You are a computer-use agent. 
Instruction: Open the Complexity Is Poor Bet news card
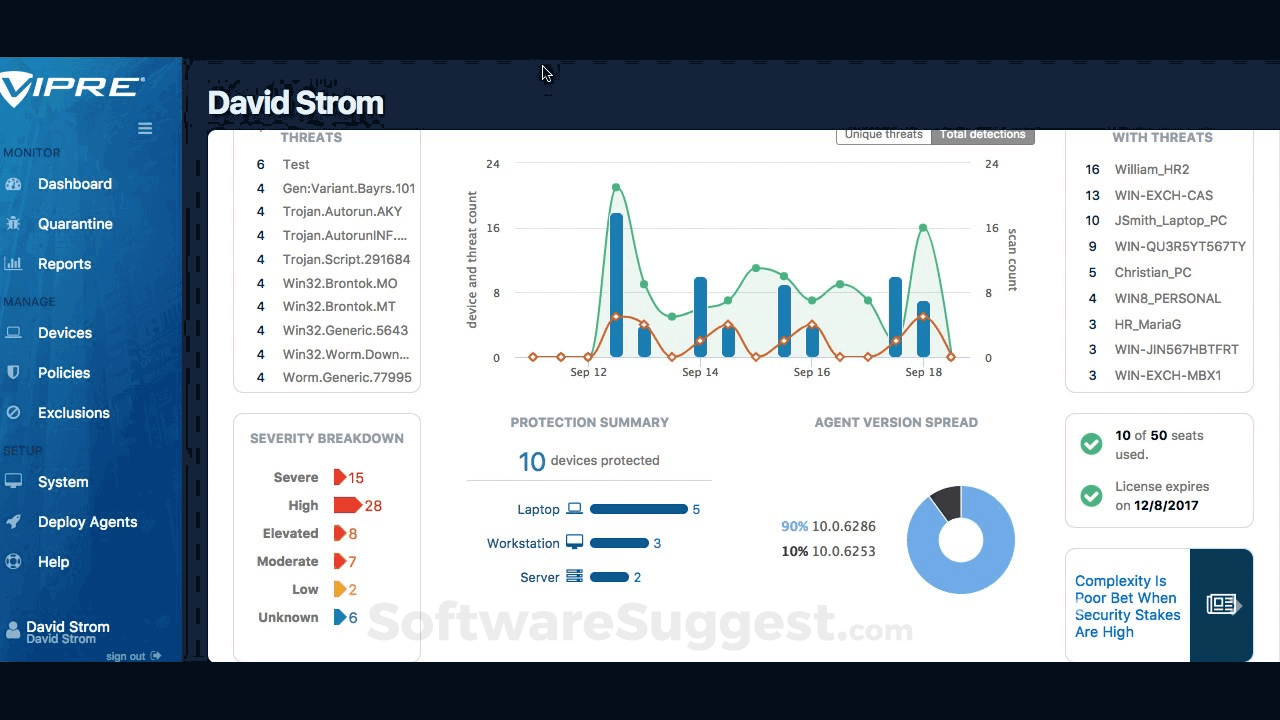(1159, 606)
